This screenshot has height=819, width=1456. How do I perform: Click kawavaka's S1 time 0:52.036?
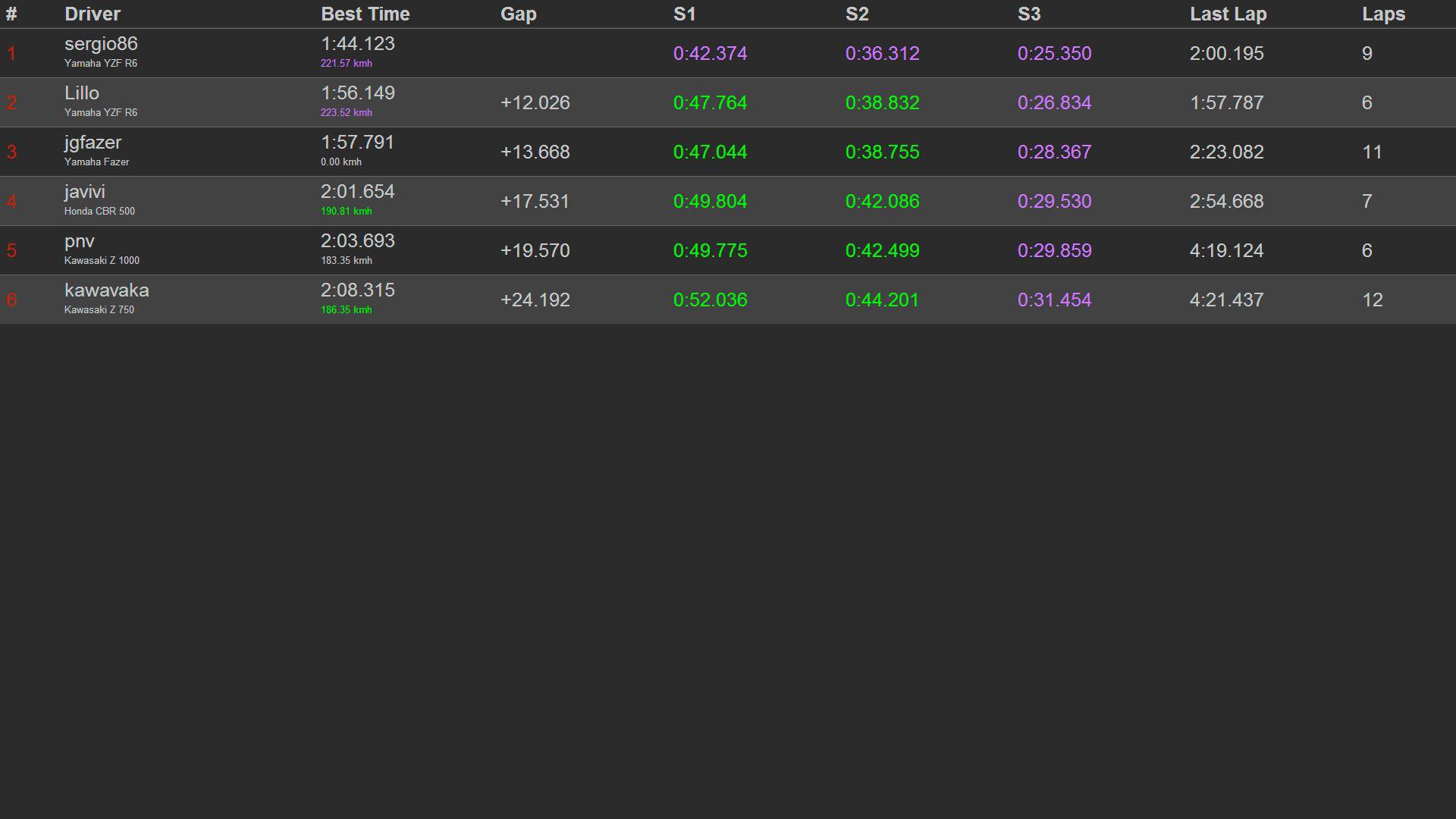(710, 300)
